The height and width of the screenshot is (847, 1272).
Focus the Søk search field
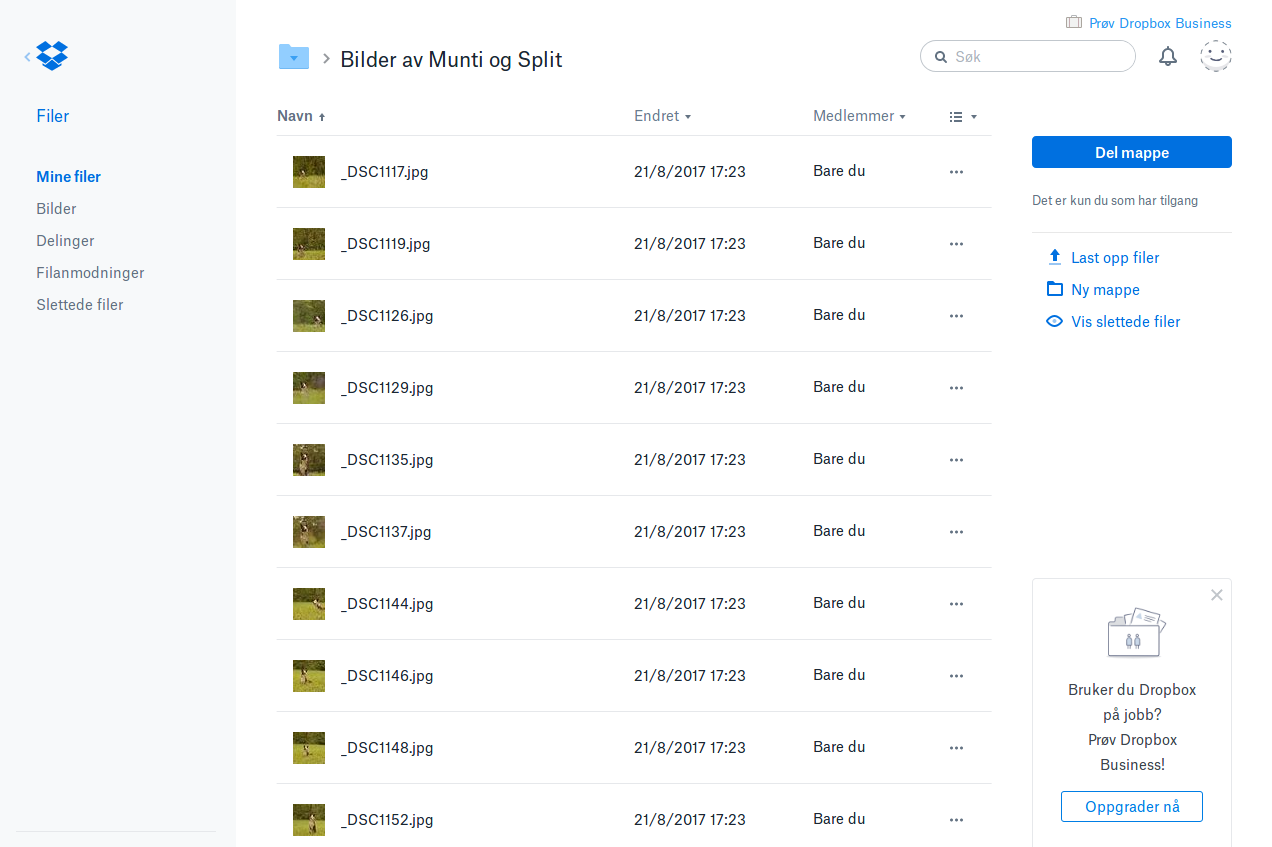pyautogui.click(x=1028, y=57)
